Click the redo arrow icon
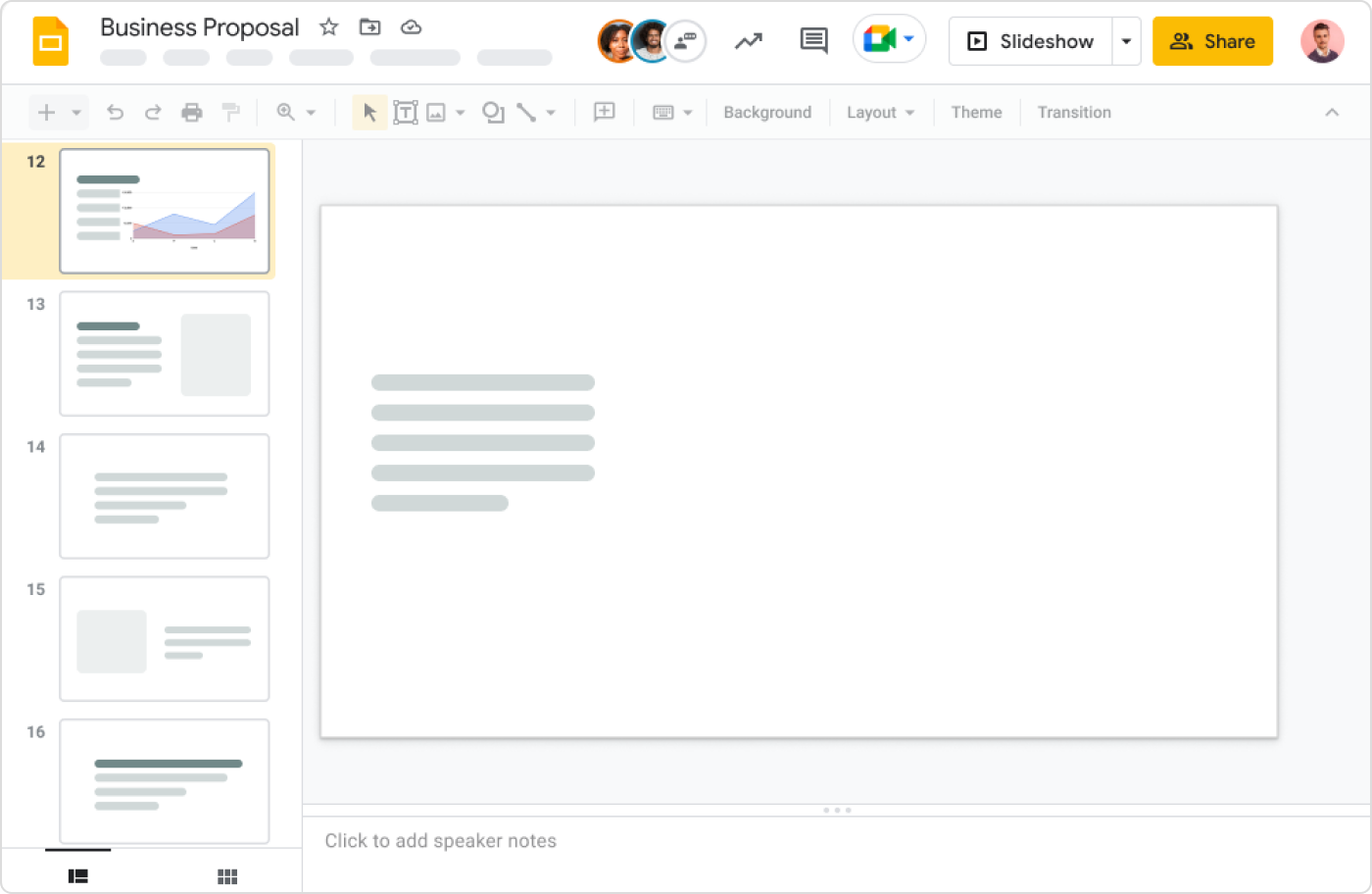This screenshot has height=894, width=1372. (x=153, y=113)
